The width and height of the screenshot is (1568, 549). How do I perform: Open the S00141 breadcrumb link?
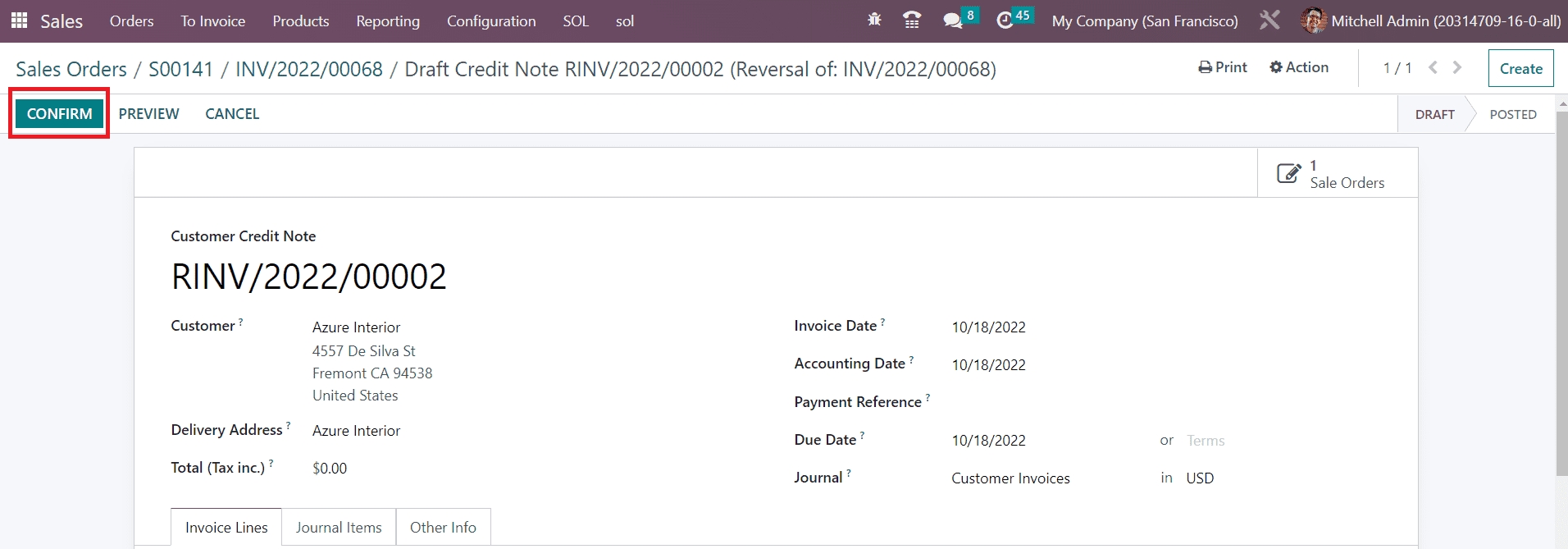tap(180, 70)
